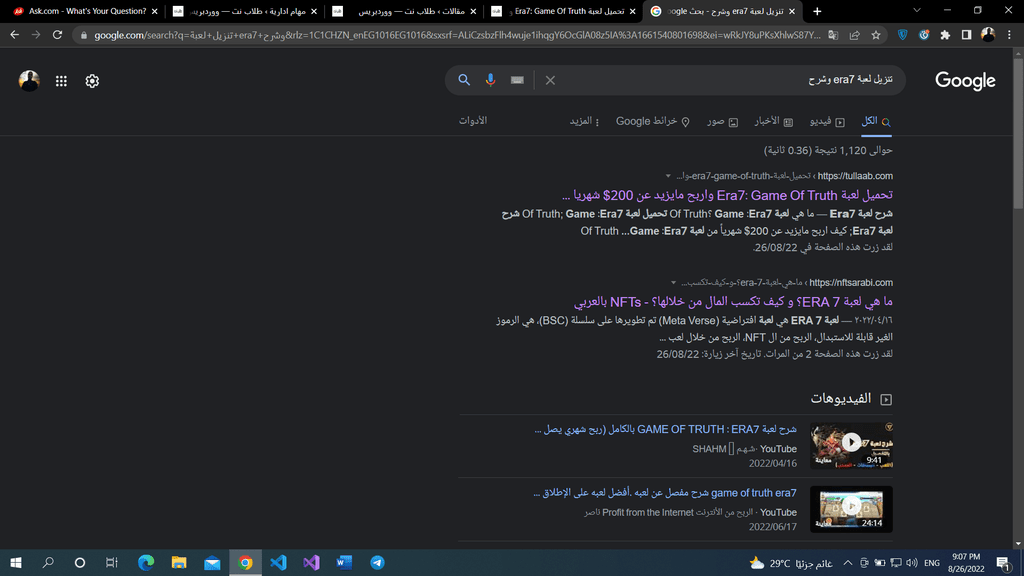Open video link game of truth era7 شرح مفصل
This screenshot has width=1024, height=576.
click(665, 492)
